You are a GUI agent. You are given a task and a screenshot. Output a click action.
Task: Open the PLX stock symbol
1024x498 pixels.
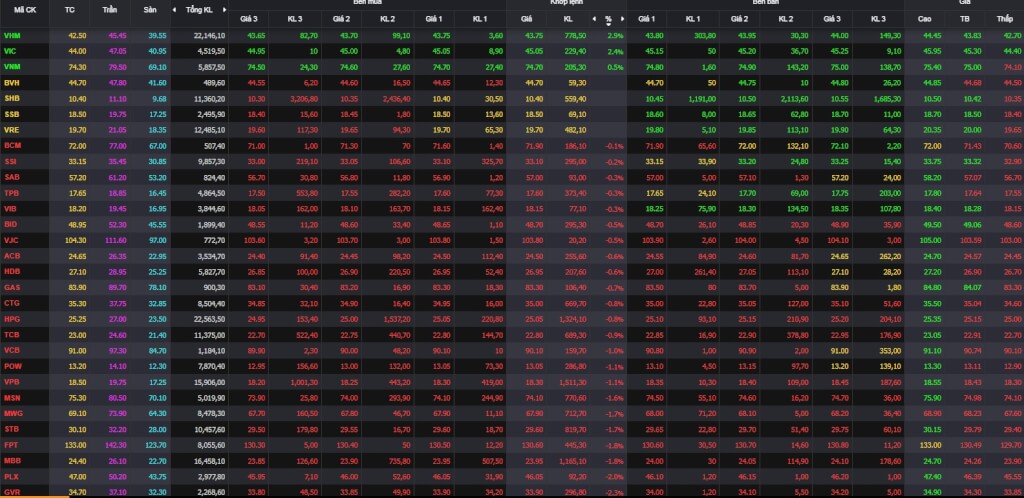coord(12,476)
